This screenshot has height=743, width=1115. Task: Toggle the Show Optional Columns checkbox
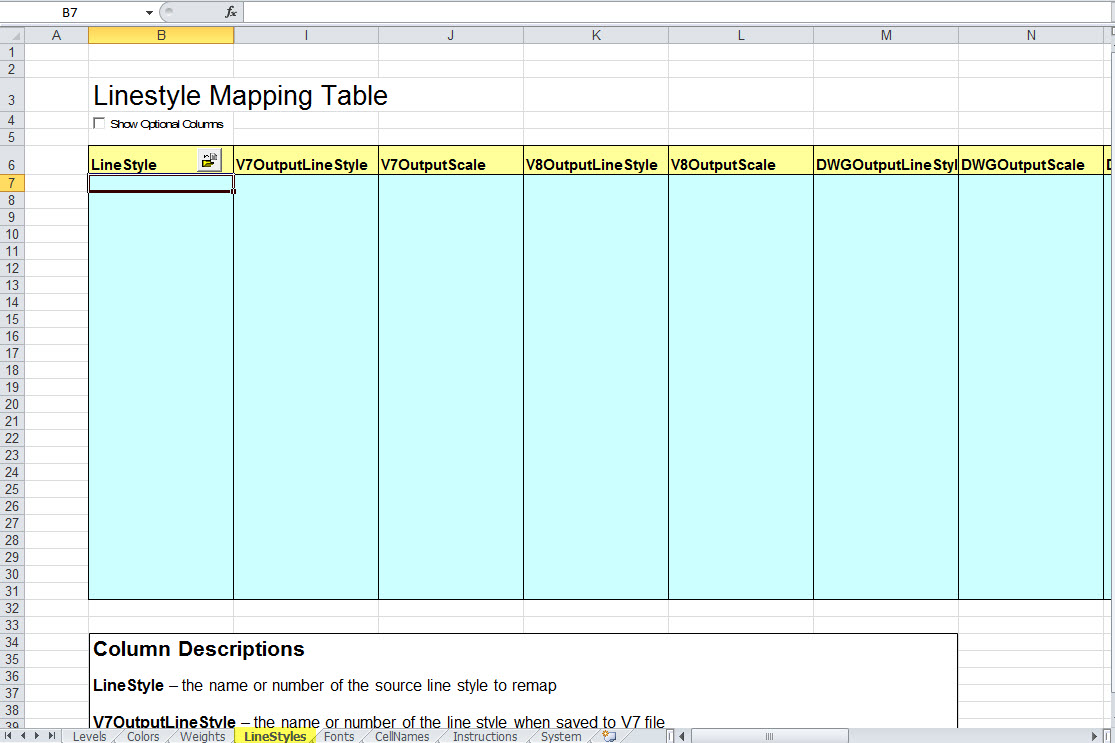99,123
